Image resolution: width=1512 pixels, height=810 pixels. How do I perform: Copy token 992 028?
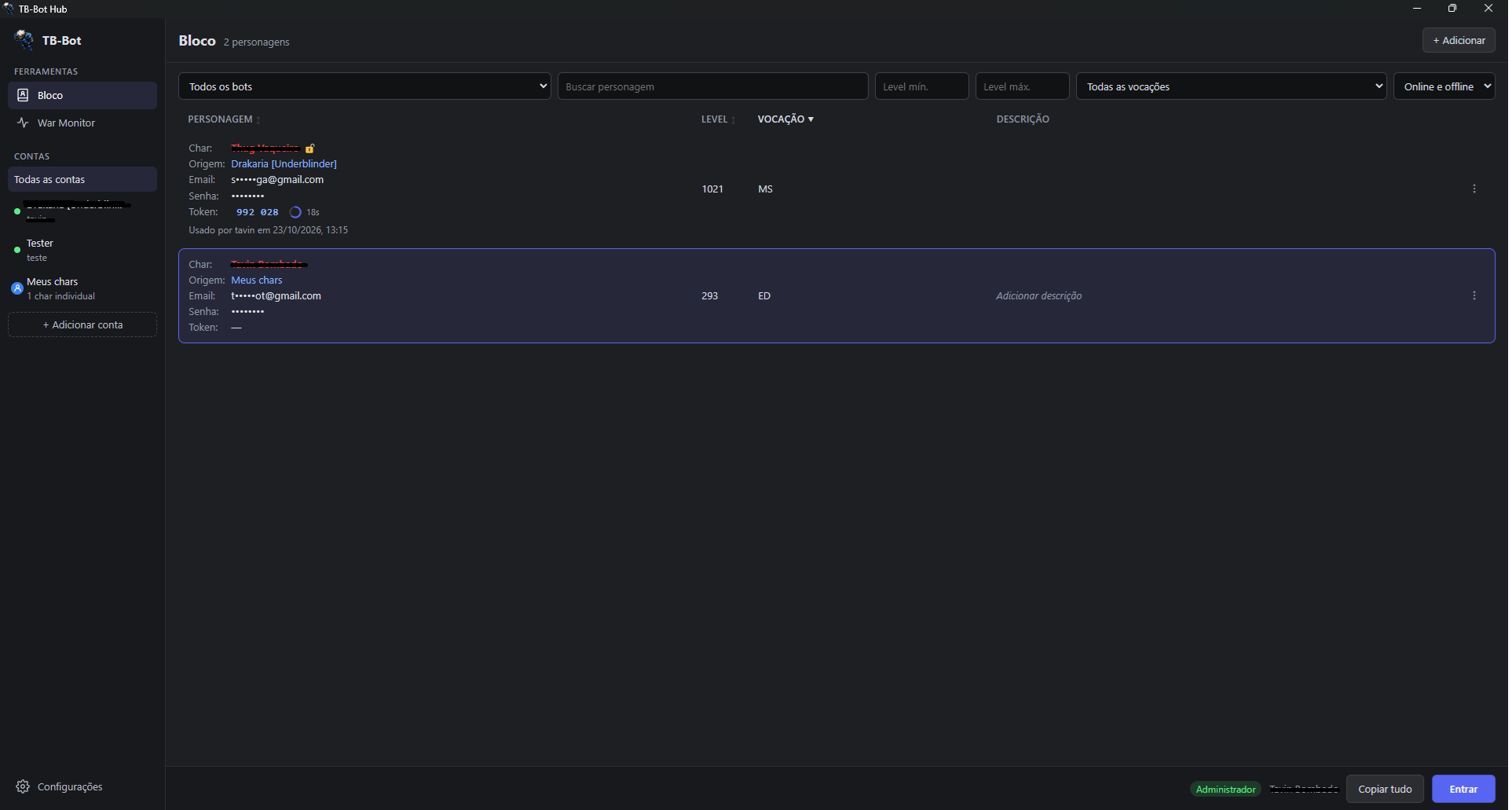tap(258, 212)
